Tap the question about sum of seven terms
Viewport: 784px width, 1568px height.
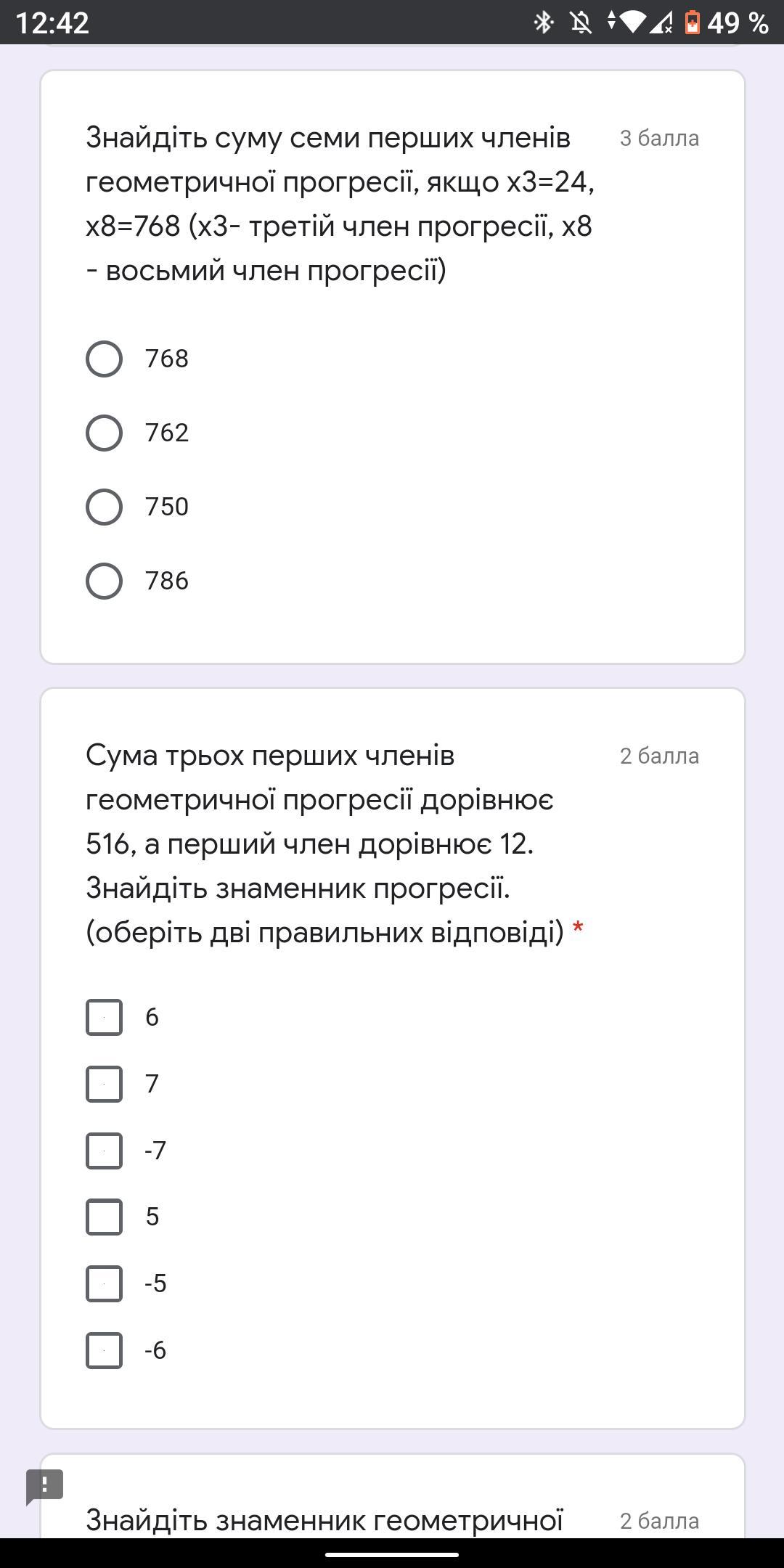[x=339, y=204]
